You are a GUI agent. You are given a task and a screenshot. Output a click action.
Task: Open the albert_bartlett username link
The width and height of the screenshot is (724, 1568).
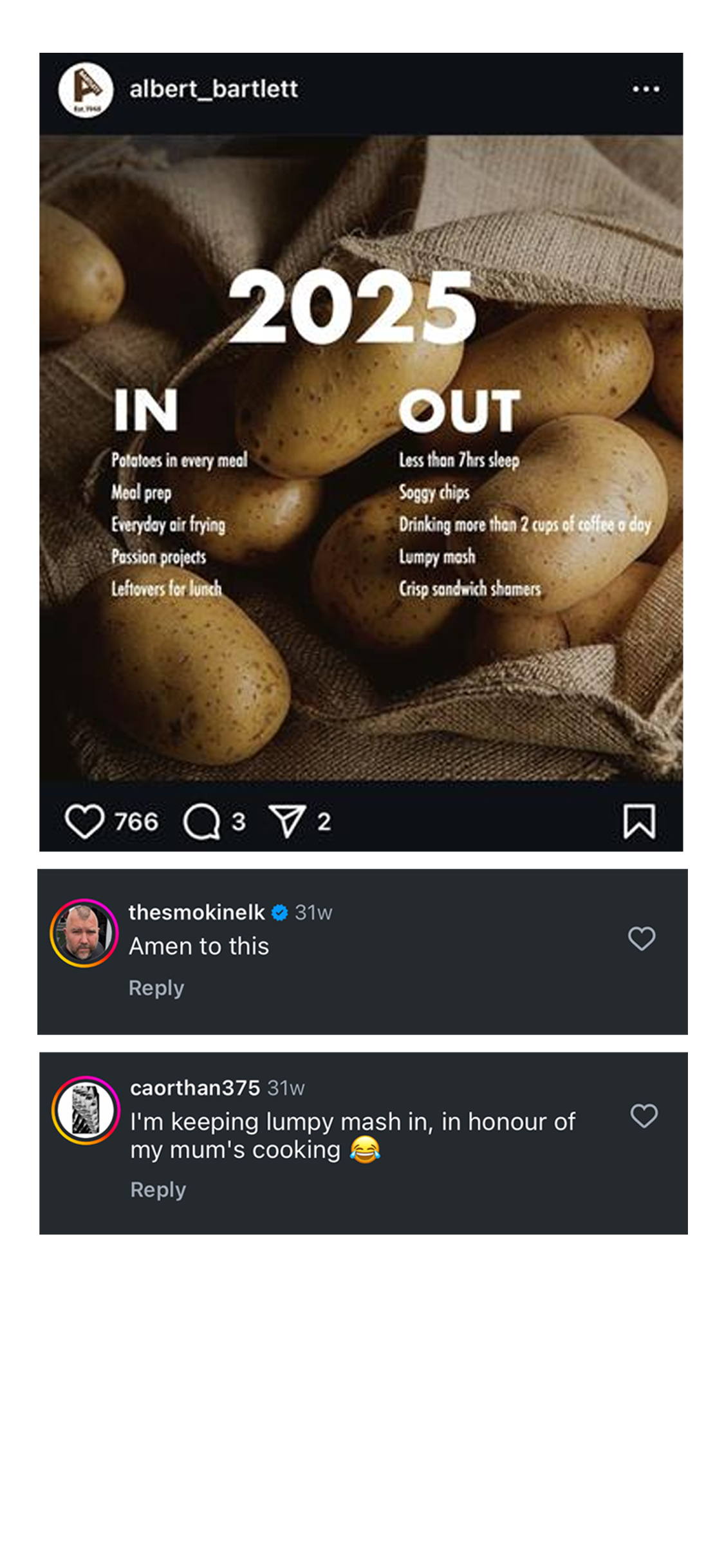(x=214, y=89)
